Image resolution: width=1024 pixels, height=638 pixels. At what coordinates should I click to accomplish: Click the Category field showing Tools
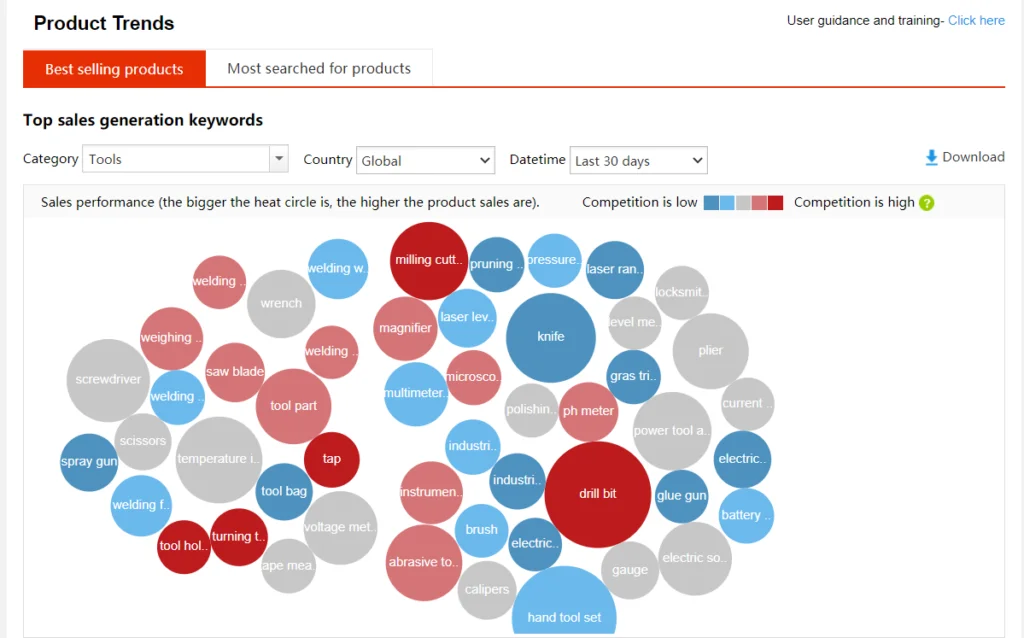[x=185, y=159]
